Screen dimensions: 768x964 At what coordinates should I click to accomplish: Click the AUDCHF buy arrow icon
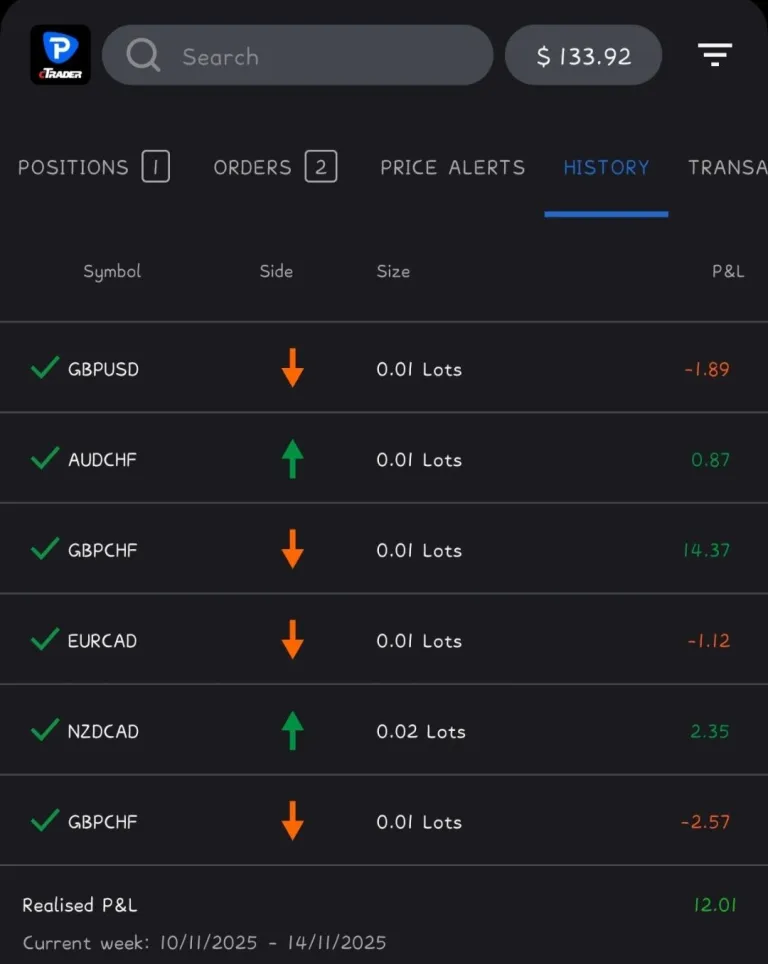(x=292, y=459)
